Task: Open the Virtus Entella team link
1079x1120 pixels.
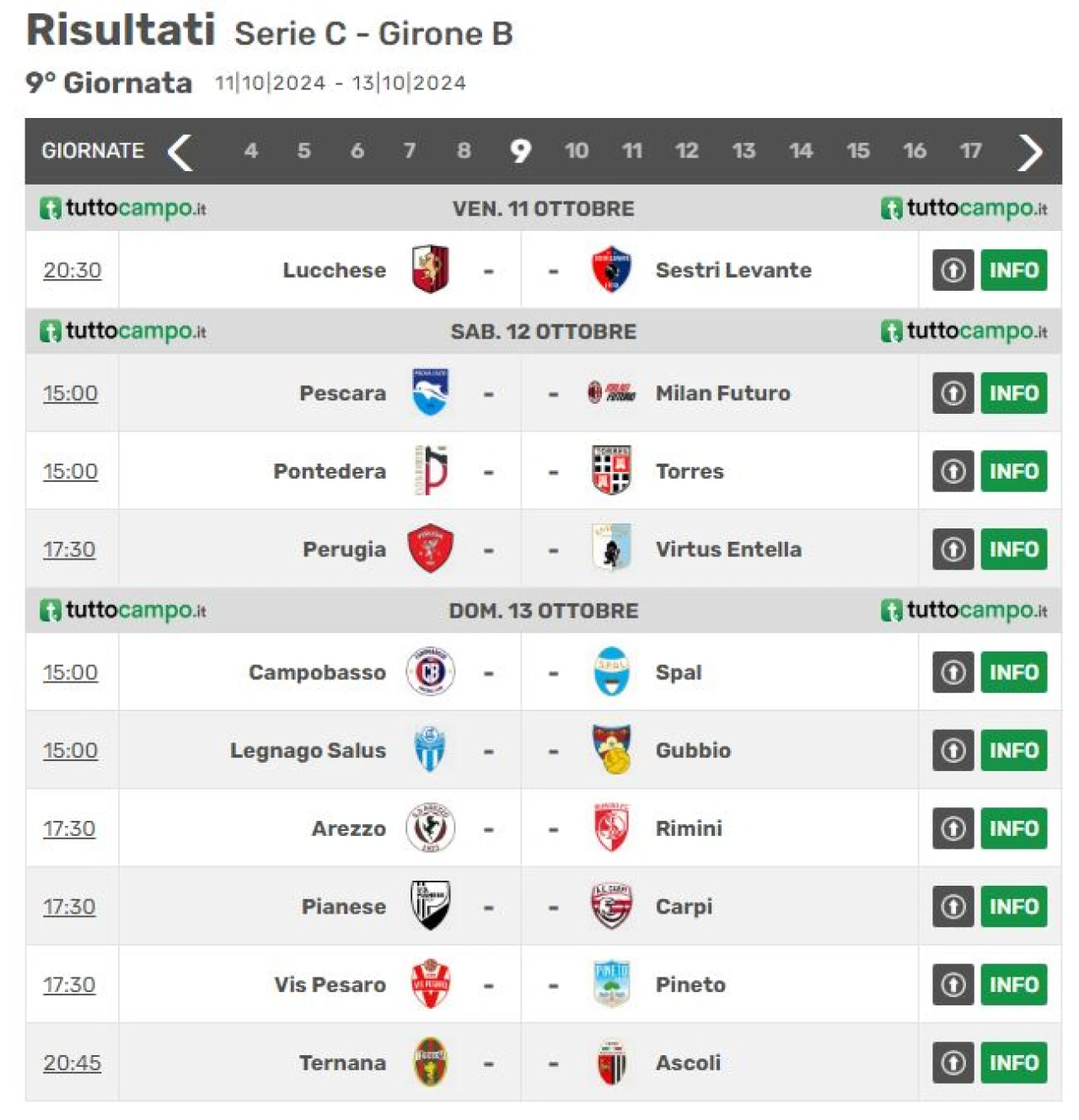Action: coord(728,549)
